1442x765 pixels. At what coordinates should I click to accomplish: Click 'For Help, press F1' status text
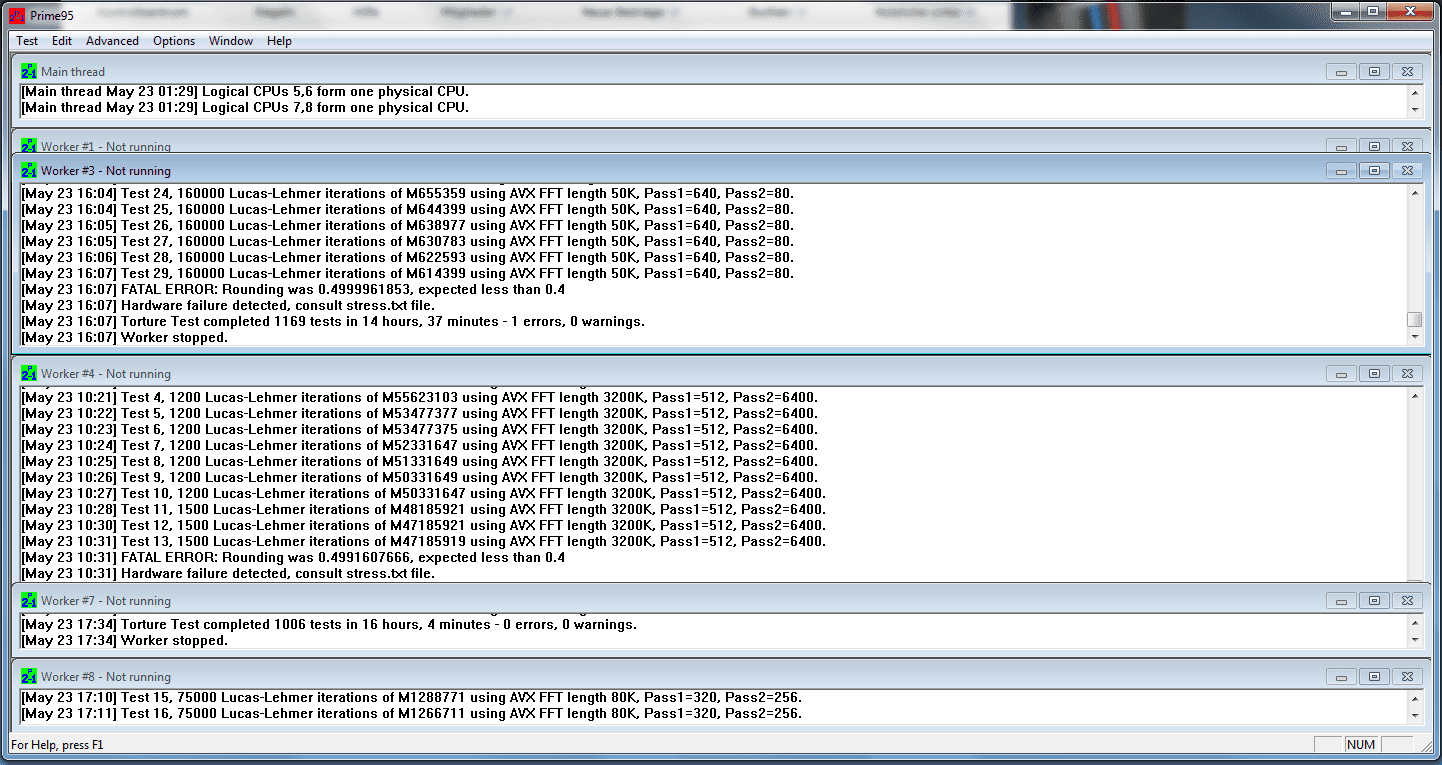57,745
